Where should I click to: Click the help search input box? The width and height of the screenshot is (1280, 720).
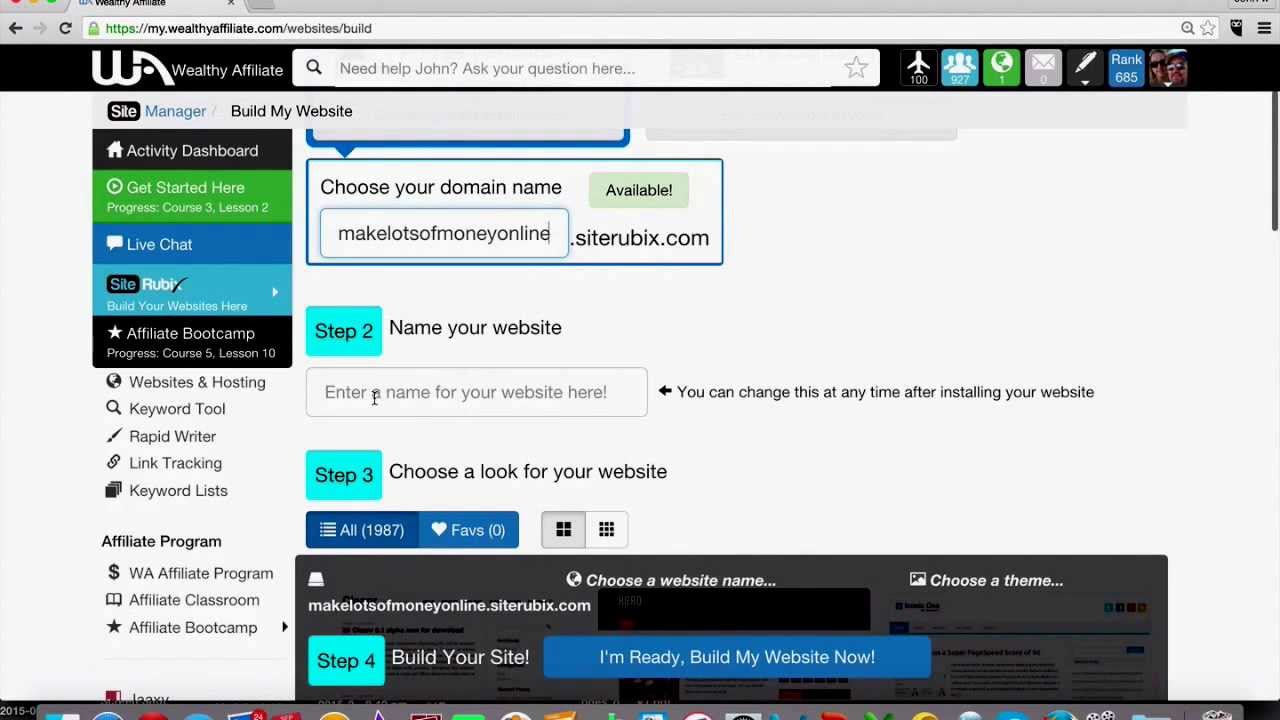coord(587,68)
